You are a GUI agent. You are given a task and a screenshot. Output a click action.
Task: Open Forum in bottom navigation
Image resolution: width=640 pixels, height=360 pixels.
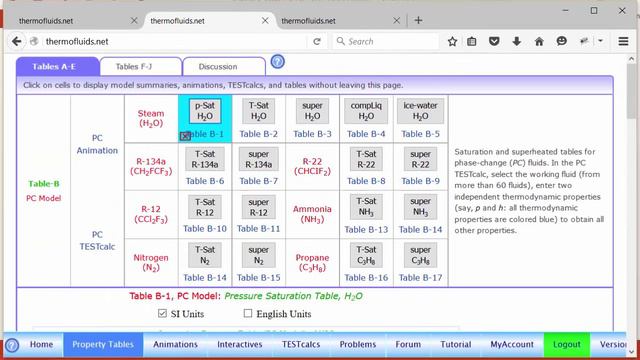point(408,344)
